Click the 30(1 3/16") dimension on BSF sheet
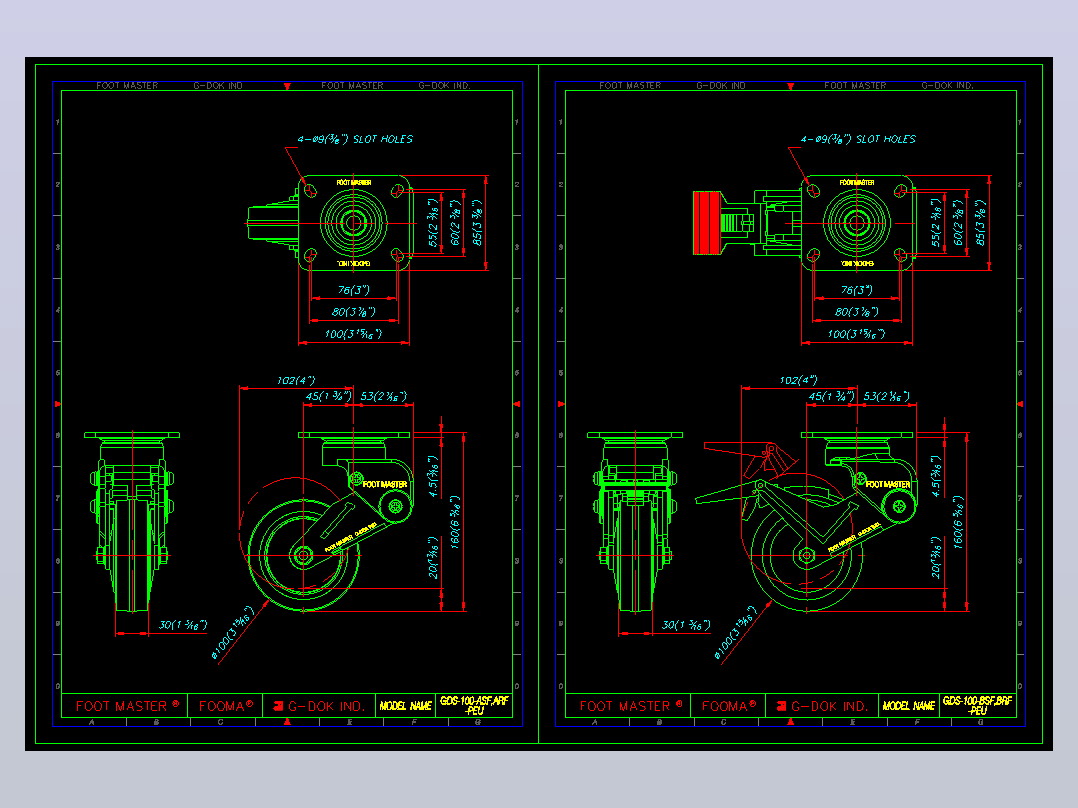 pyautogui.click(x=686, y=625)
